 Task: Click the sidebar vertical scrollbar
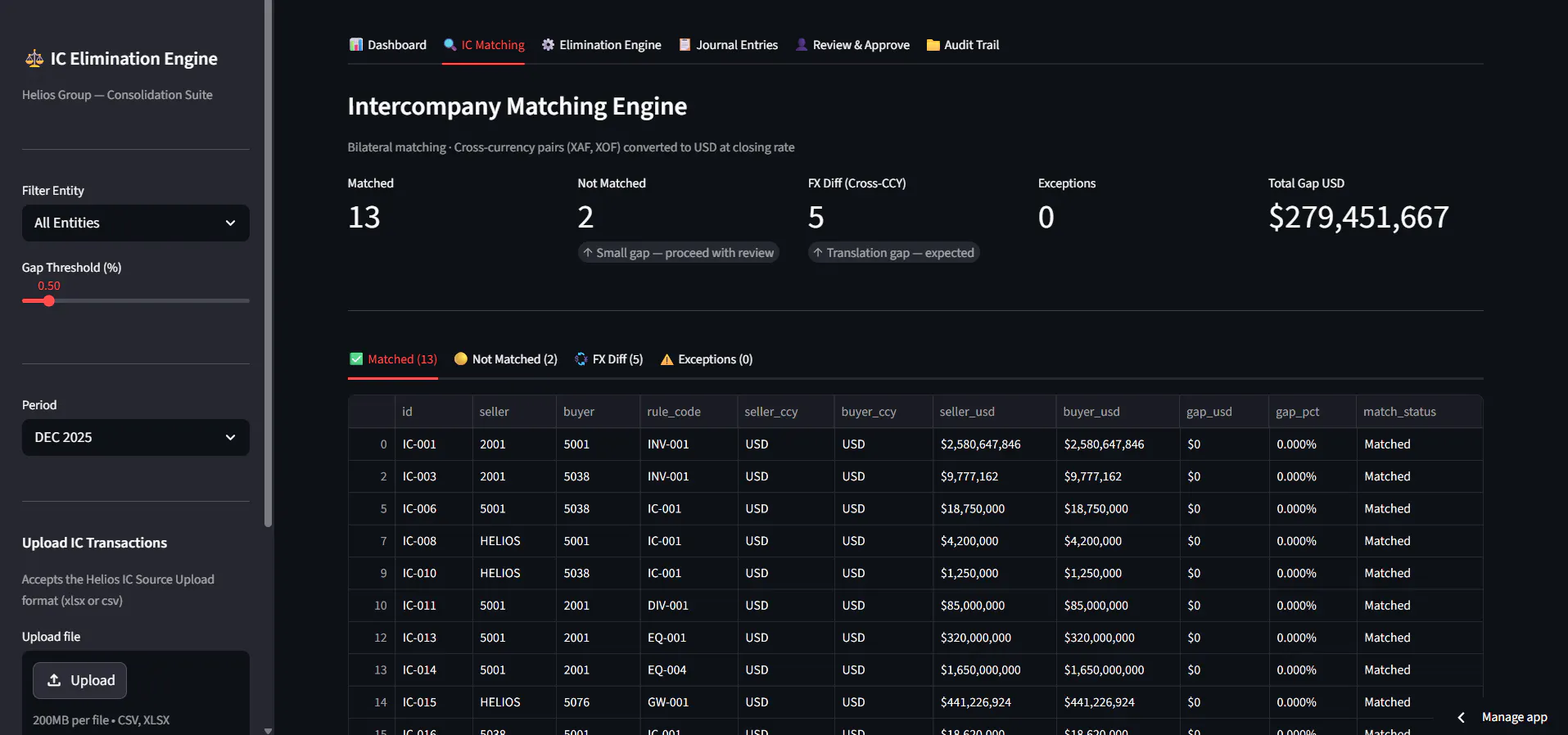point(268,262)
